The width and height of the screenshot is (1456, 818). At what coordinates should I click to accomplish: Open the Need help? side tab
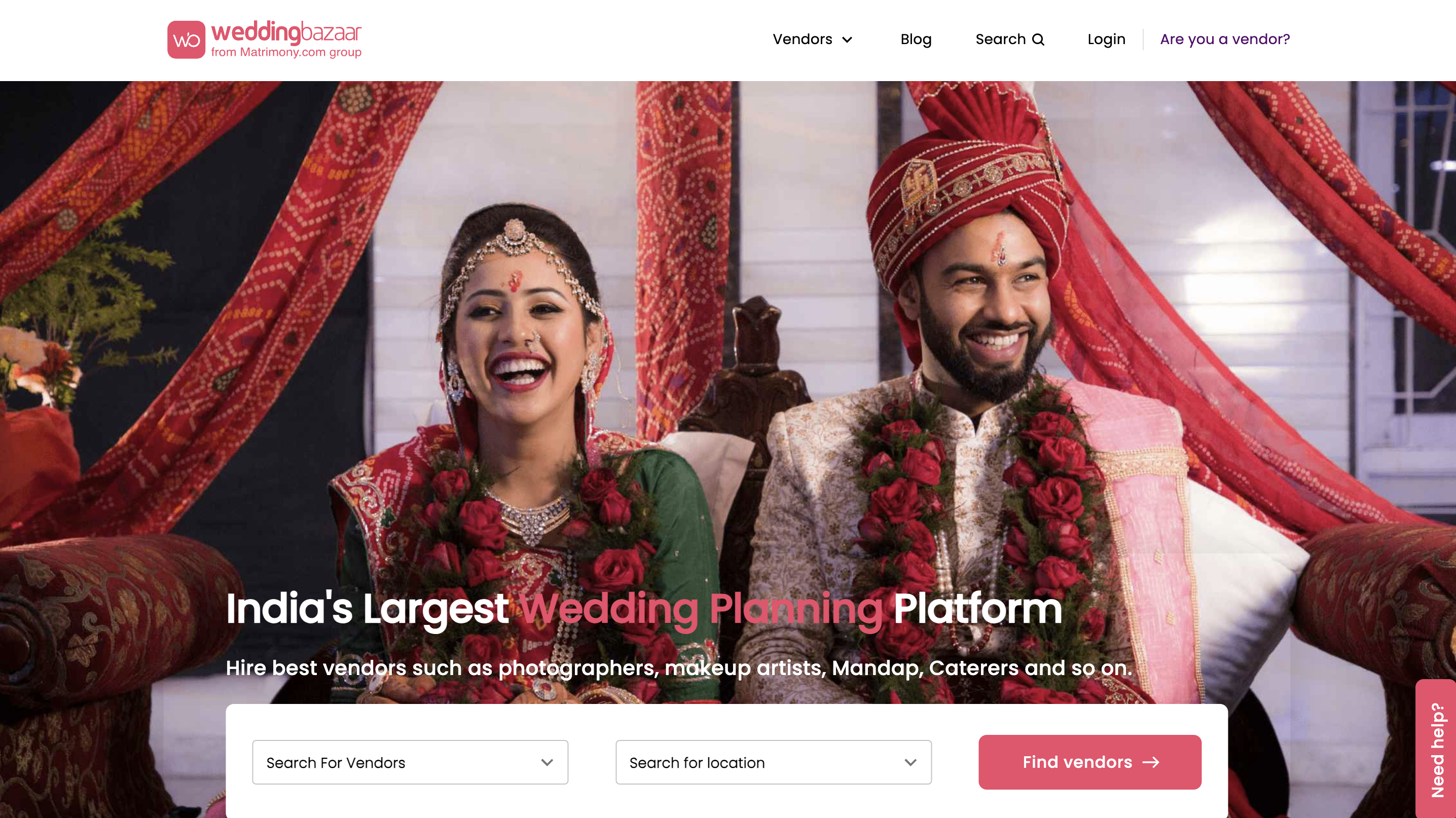1436,749
